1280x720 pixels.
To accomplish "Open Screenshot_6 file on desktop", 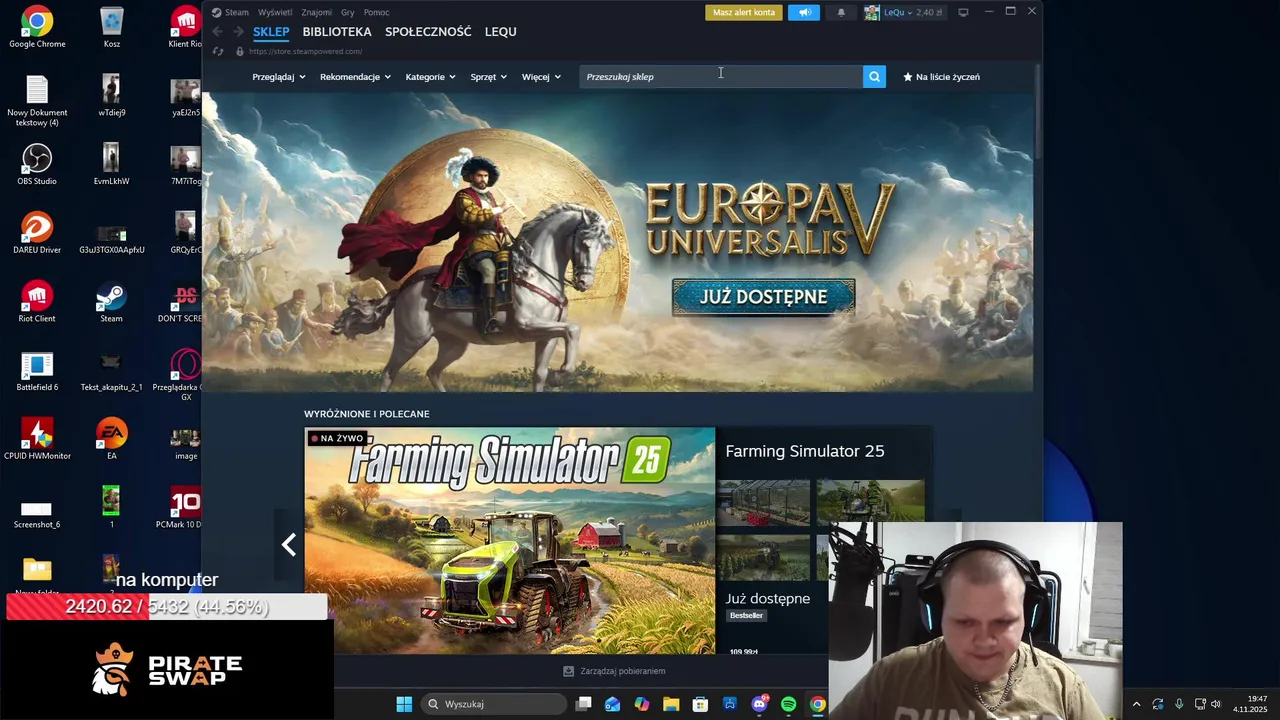I will pyautogui.click(x=37, y=514).
